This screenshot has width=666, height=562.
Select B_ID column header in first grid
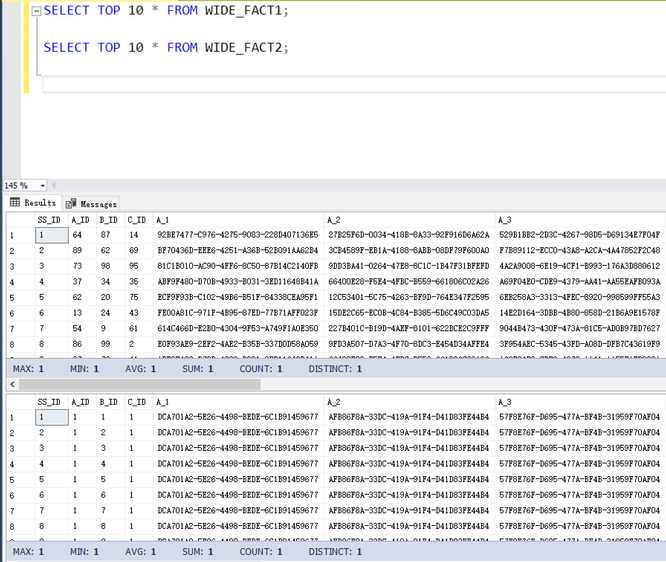(x=110, y=220)
